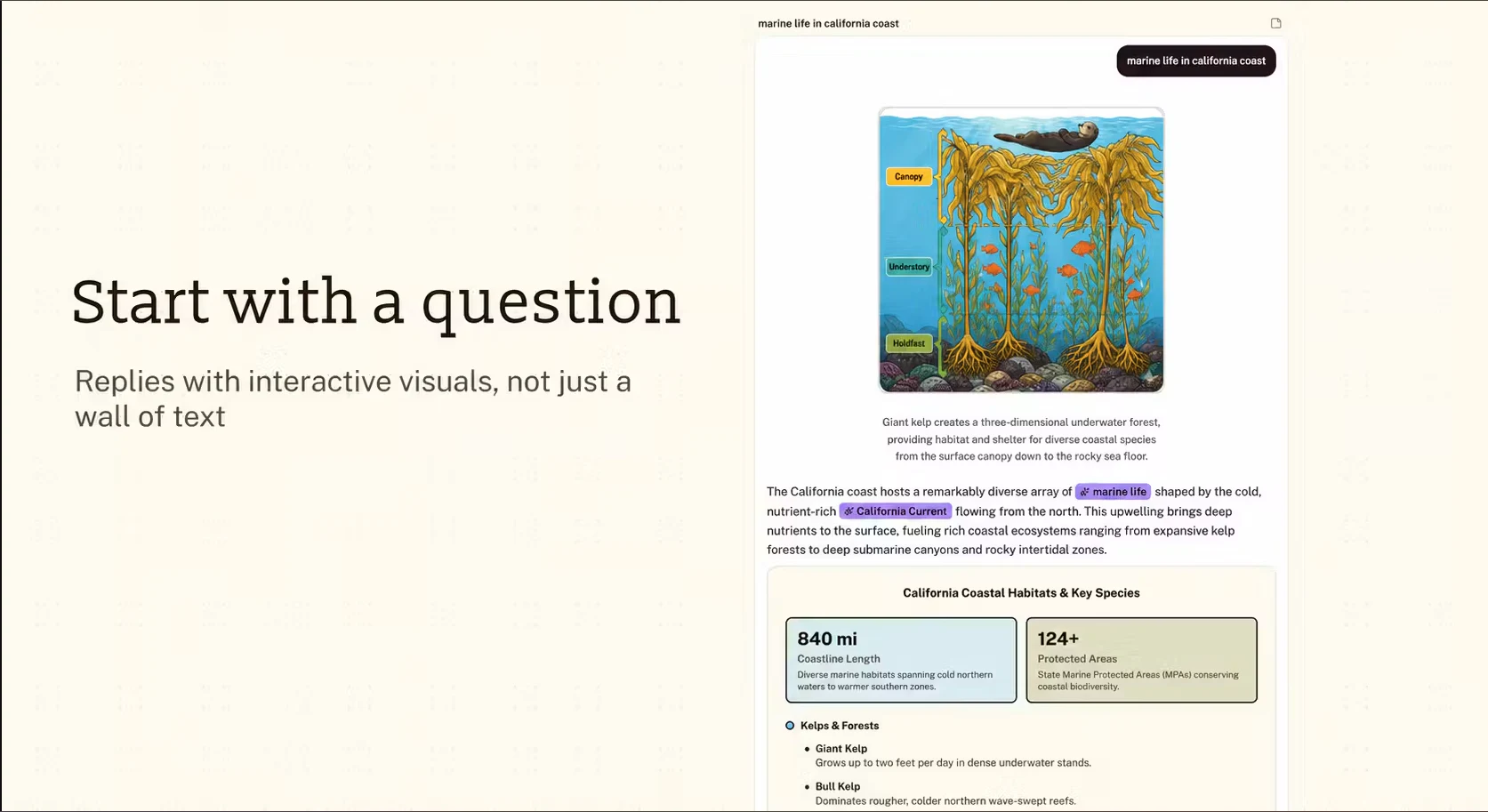Select the '840 mi' Coastline Length card
Image resolution: width=1488 pixels, height=812 pixels.
(901, 660)
